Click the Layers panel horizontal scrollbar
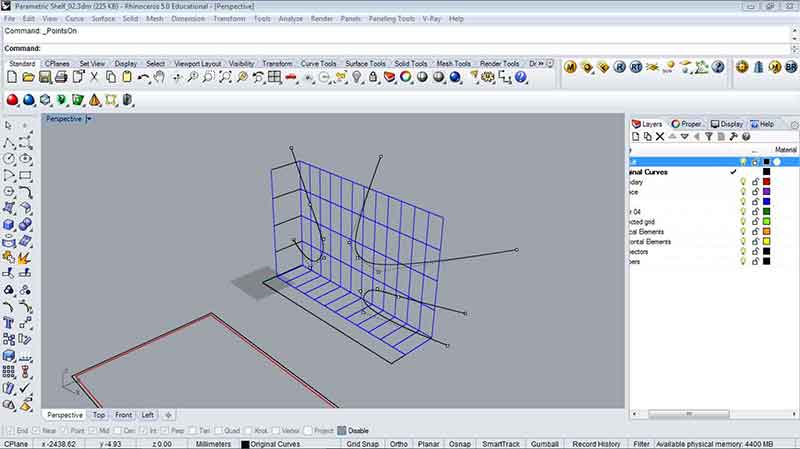Viewport: 800px width, 449px height. (688, 414)
